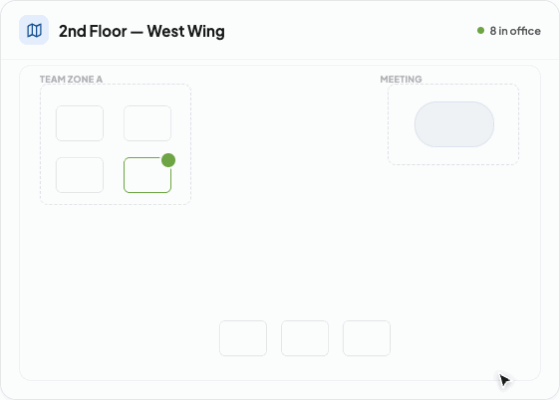The width and height of the screenshot is (560, 400).
Task: Pick the middle desk in the bottom row of three
Action: (305, 338)
